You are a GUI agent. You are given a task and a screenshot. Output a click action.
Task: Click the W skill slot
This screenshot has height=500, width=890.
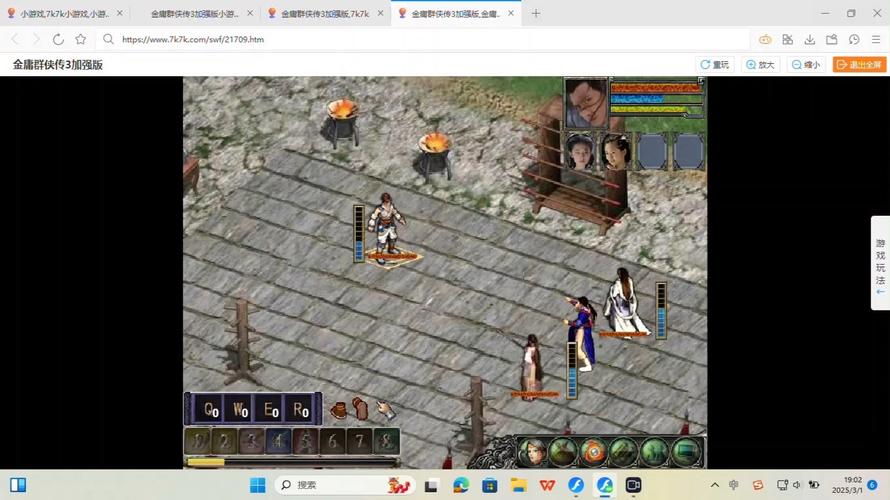point(240,409)
